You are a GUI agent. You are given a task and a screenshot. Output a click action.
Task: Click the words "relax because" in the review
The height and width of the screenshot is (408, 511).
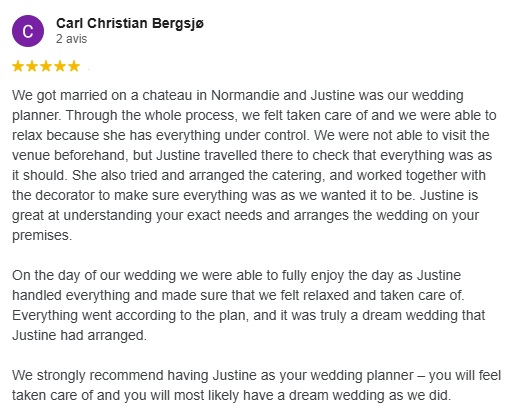[x=55, y=136]
